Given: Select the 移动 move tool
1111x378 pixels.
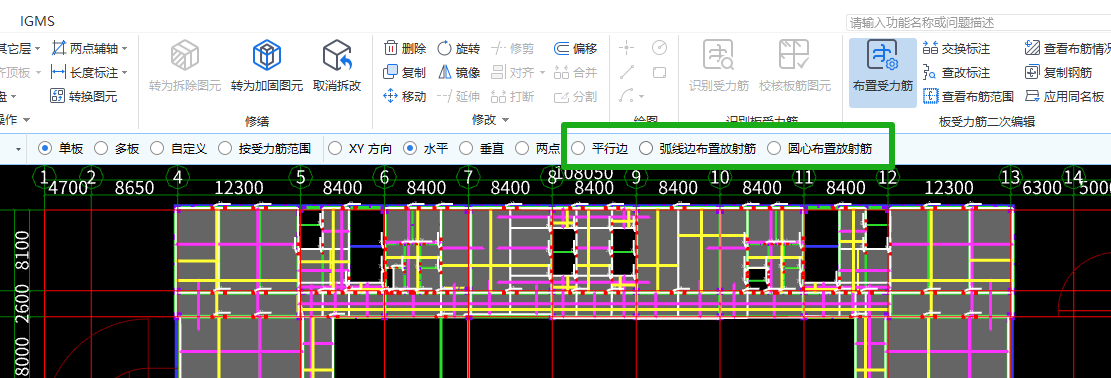Looking at the screenshot, I should pyautogui.click(x=405, y=96).
